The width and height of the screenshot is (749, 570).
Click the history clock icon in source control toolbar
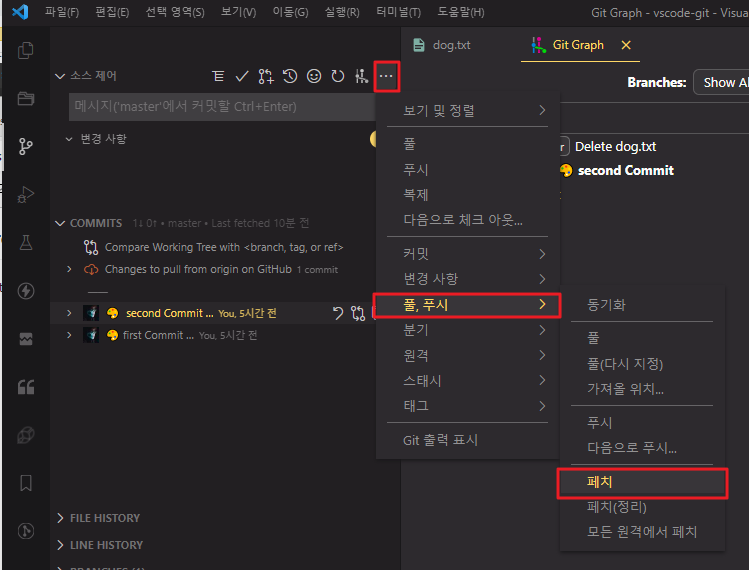click(290, 76)
